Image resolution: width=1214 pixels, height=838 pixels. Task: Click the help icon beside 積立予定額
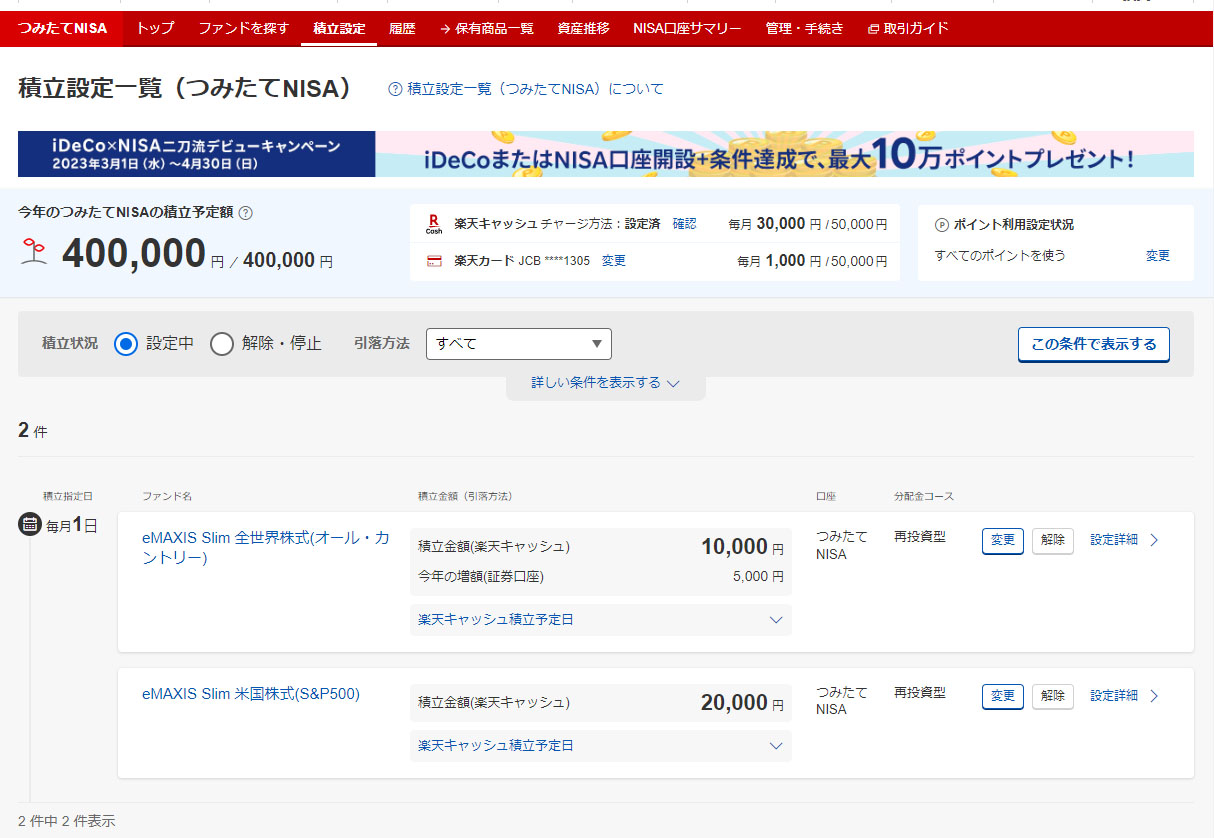coord(246,212)
